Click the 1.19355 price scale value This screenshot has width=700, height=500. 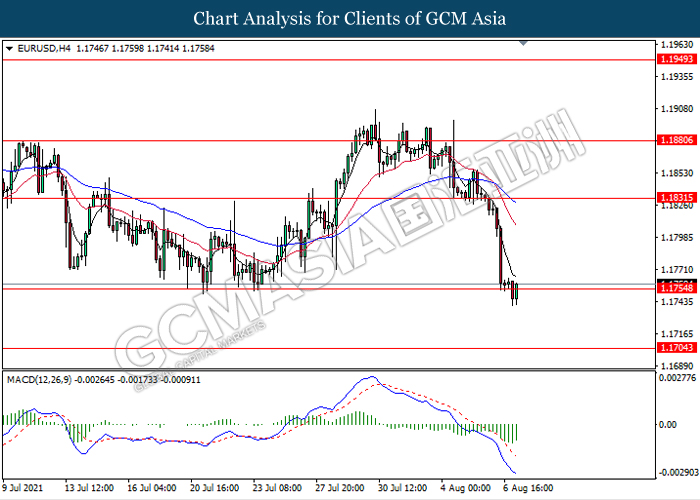tap(677, 77)
